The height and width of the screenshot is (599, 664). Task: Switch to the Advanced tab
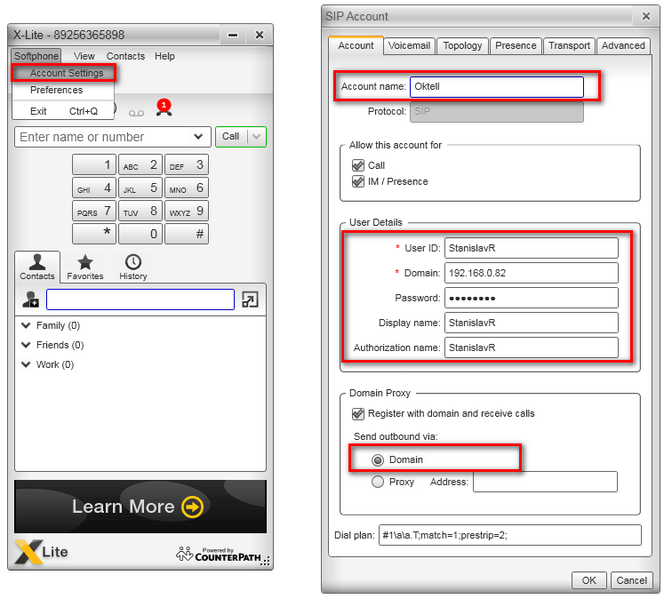click(623, 46)
